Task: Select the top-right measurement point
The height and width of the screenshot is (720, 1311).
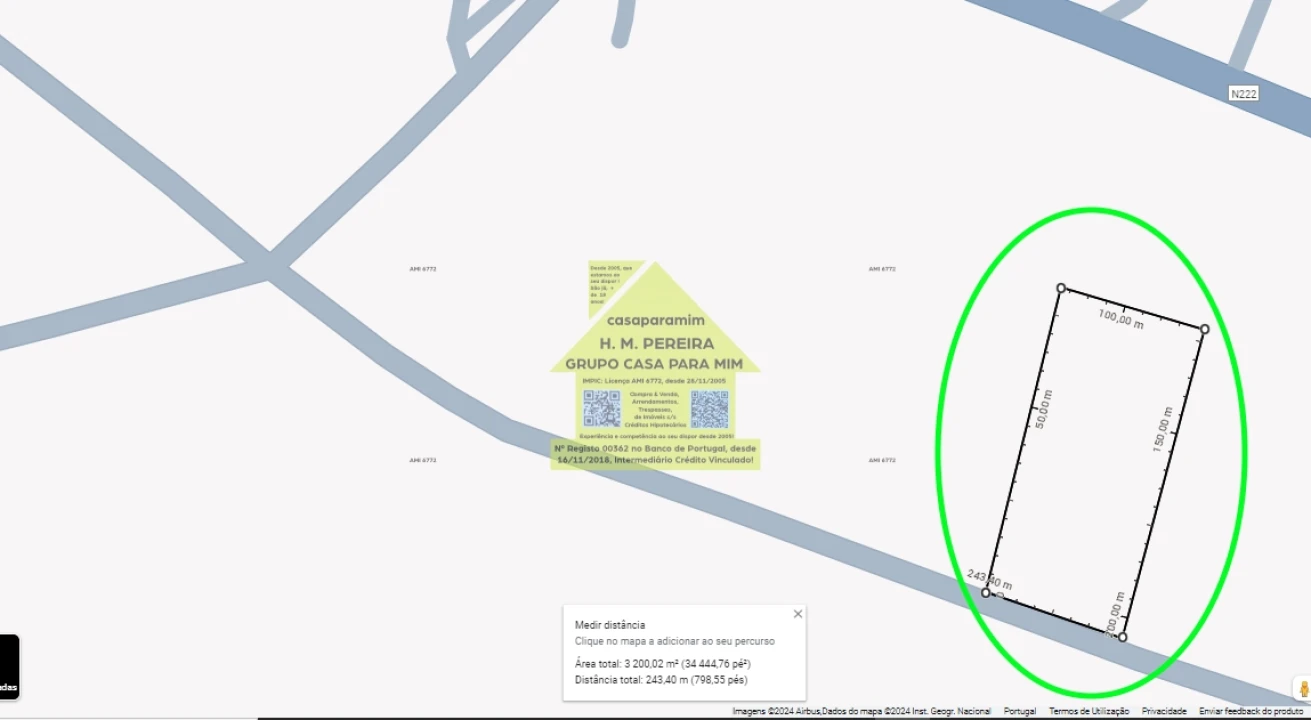Action: pos(1204,329)
